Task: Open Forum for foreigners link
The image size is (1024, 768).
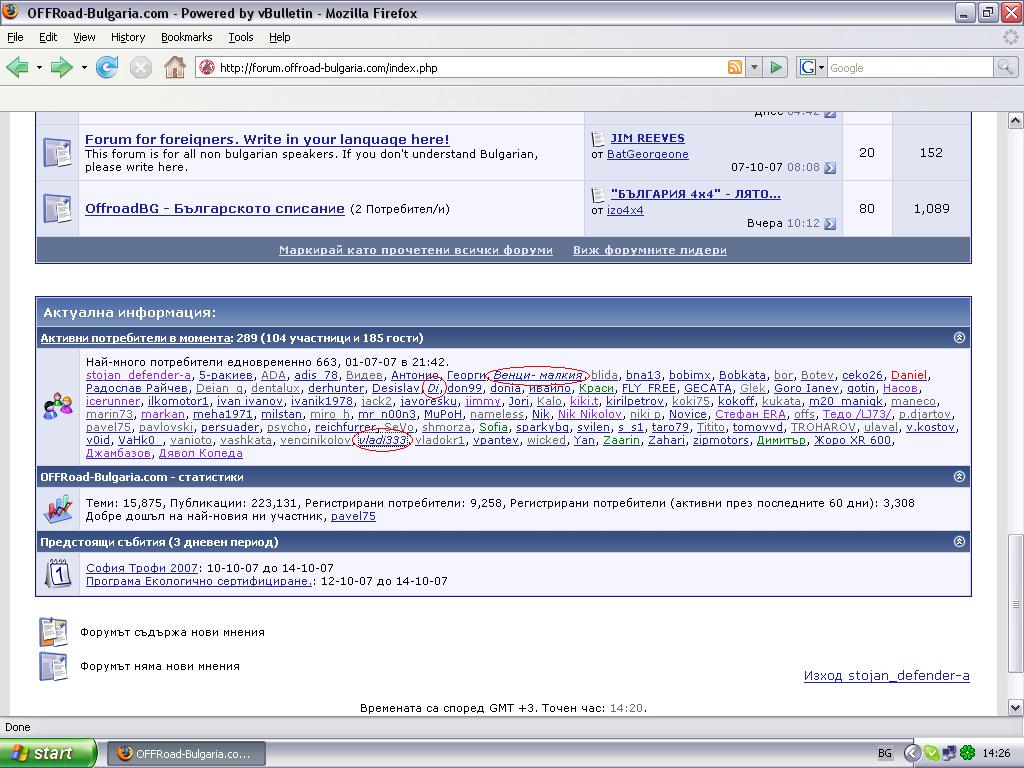Action: (x=267, y=139)
